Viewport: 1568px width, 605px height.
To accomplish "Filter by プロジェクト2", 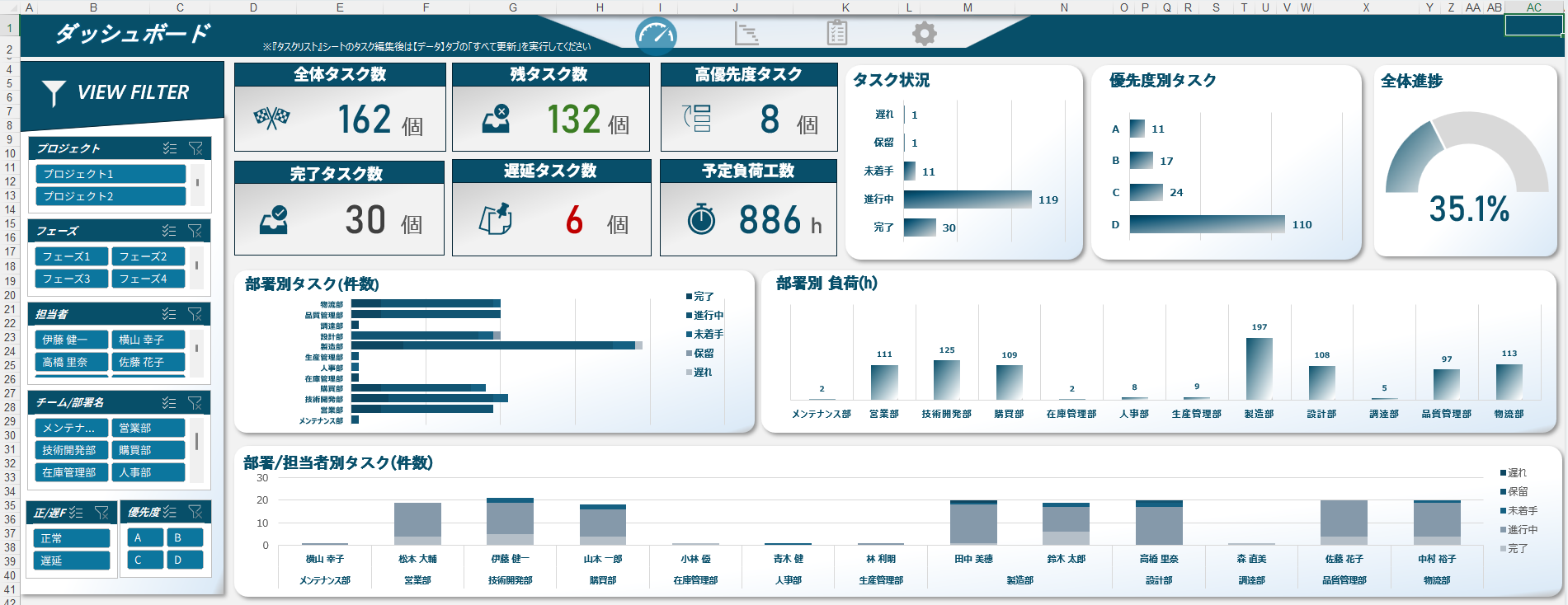I will click(111, 196).
